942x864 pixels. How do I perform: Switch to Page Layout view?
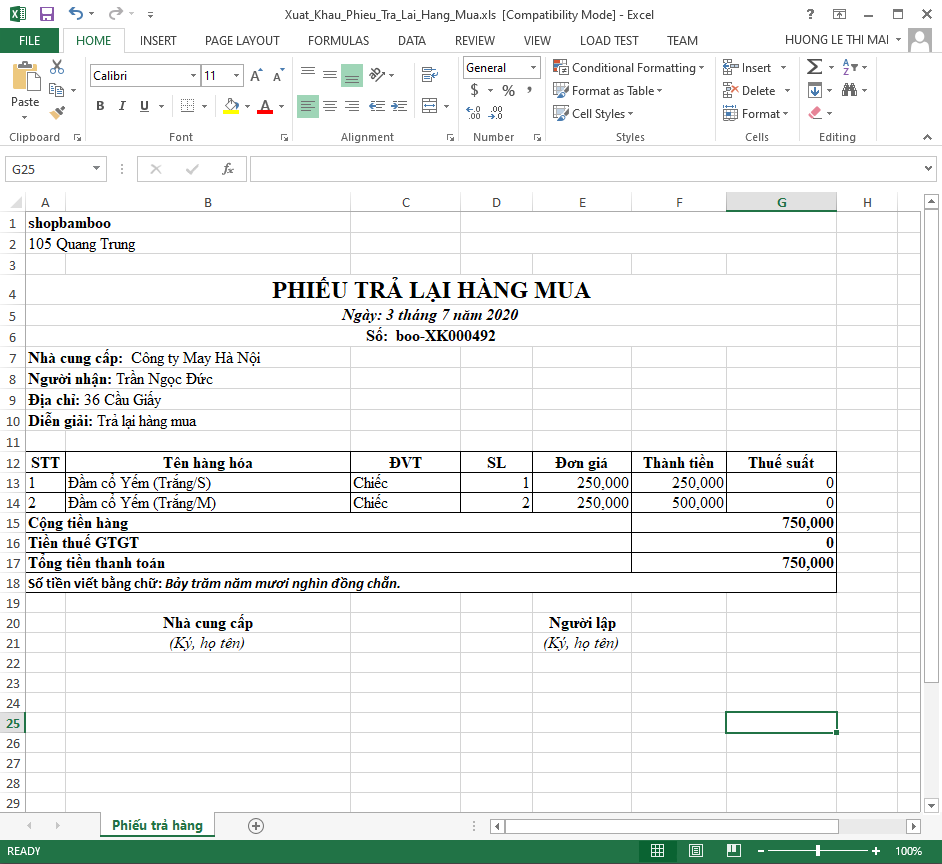click(x=696, y=851)
